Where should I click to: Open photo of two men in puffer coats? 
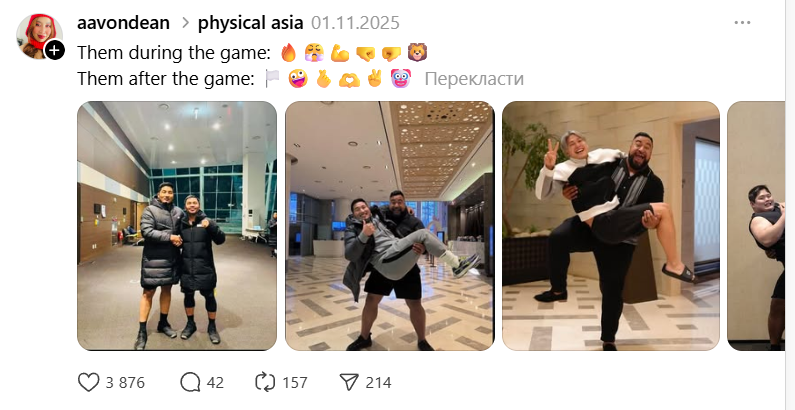177,226
